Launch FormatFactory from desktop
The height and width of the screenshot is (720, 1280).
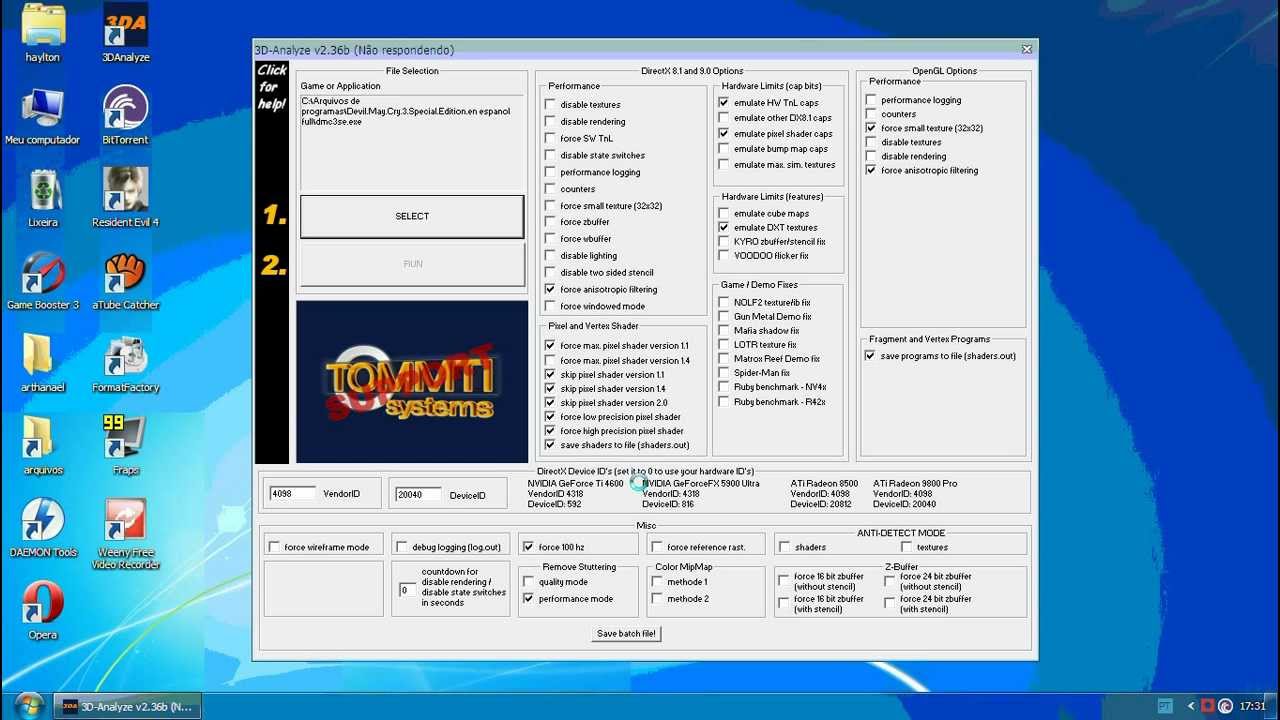(126, 363)
